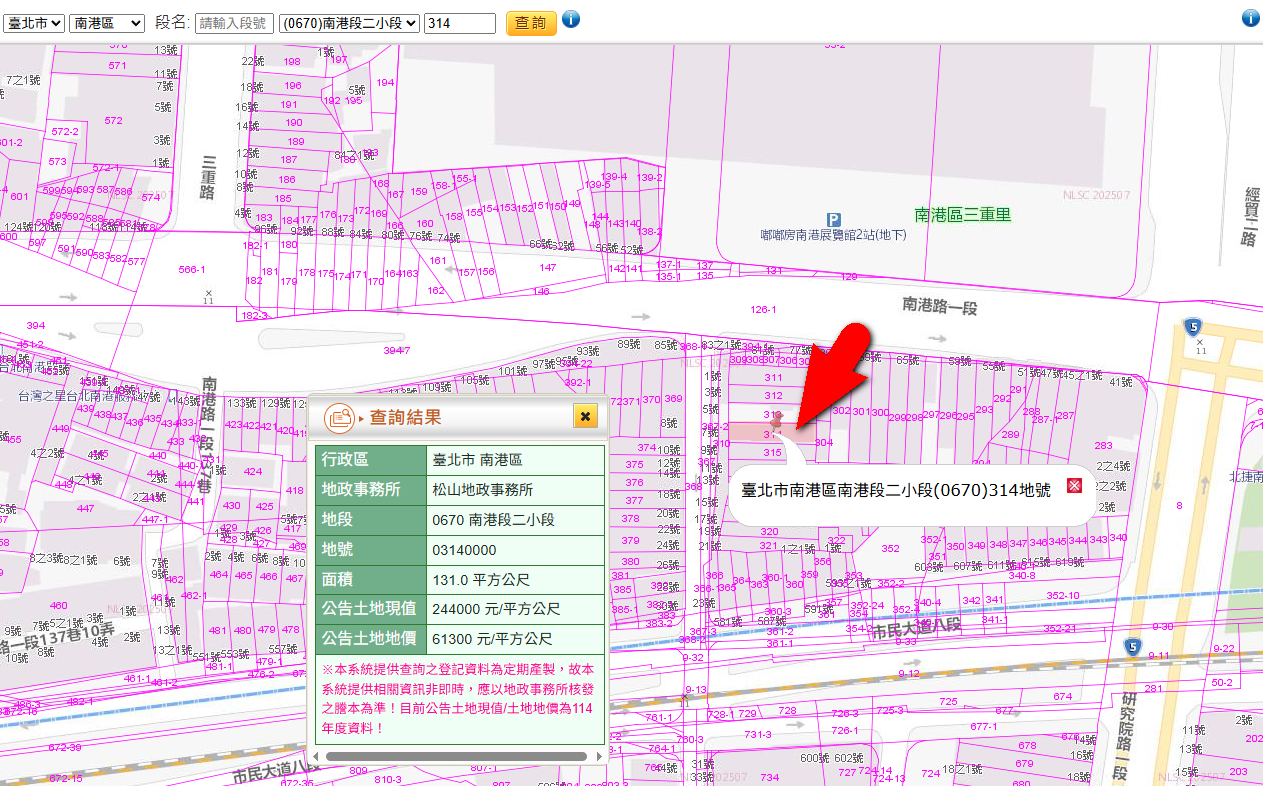This screenshot has height=786, width=1263.
Task: Close the 查詢結果 results panel
Action: tap(585, 416)
